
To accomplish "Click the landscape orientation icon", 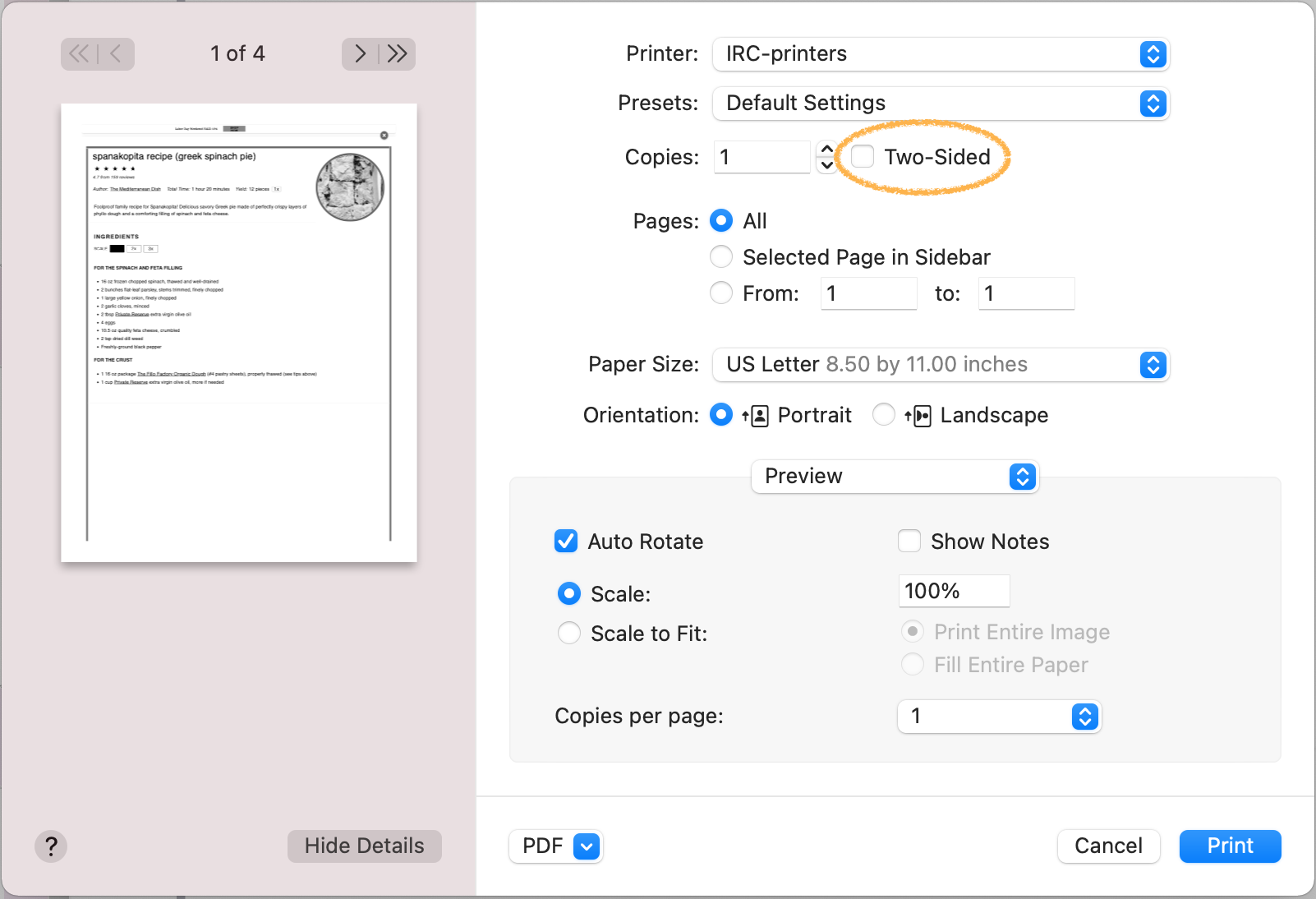I will point(918,416).
